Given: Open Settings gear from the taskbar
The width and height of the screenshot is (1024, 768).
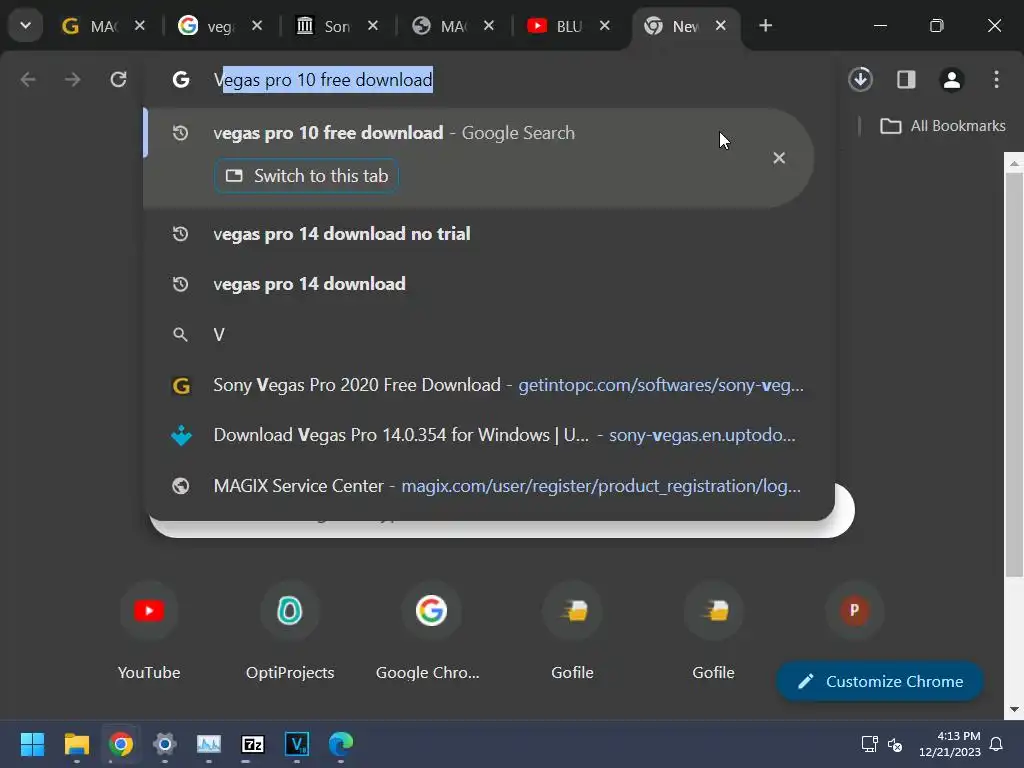Looking at the screenshot, I should tap(165, 744).
